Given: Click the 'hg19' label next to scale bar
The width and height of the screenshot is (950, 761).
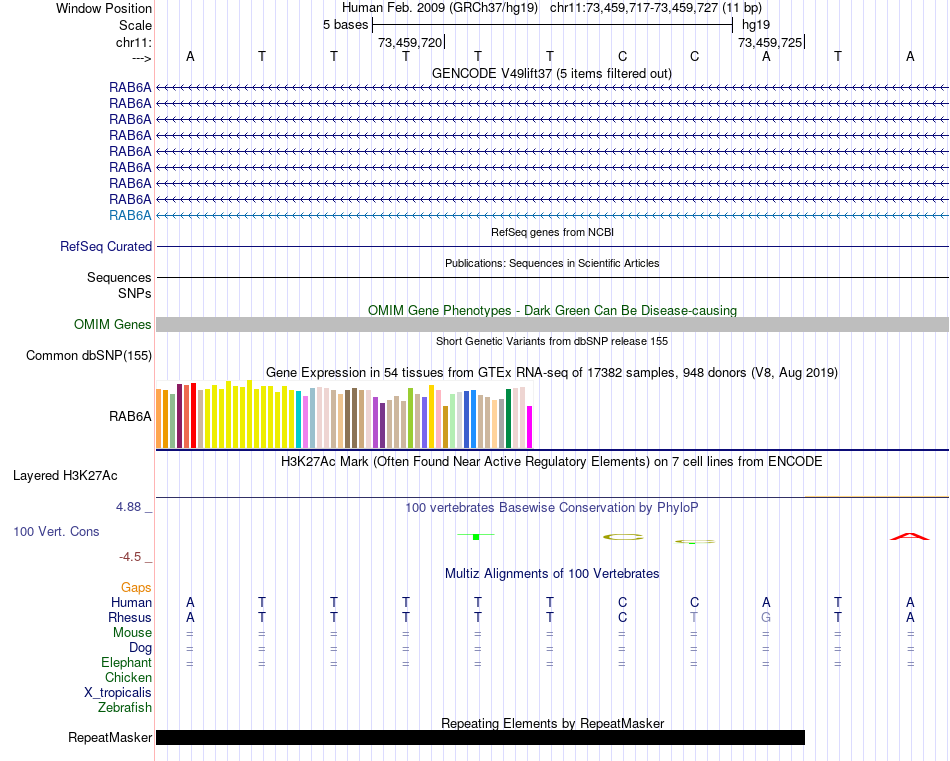Looking at the screenshot, I should pyautogui.click(x=756, y=25).
